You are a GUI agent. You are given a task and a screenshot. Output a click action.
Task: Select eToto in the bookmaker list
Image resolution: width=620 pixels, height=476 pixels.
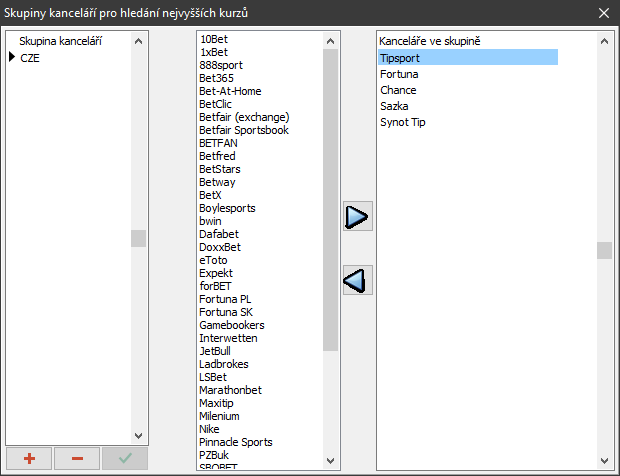213,260
